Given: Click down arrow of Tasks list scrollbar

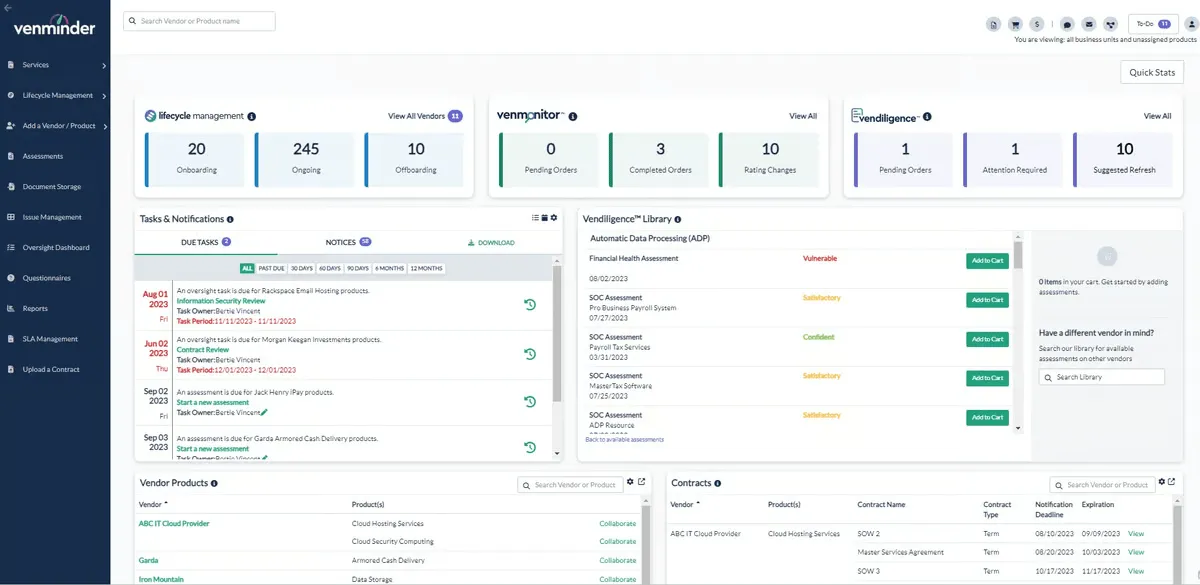Looking at the screenshot, I should point(557,453).
